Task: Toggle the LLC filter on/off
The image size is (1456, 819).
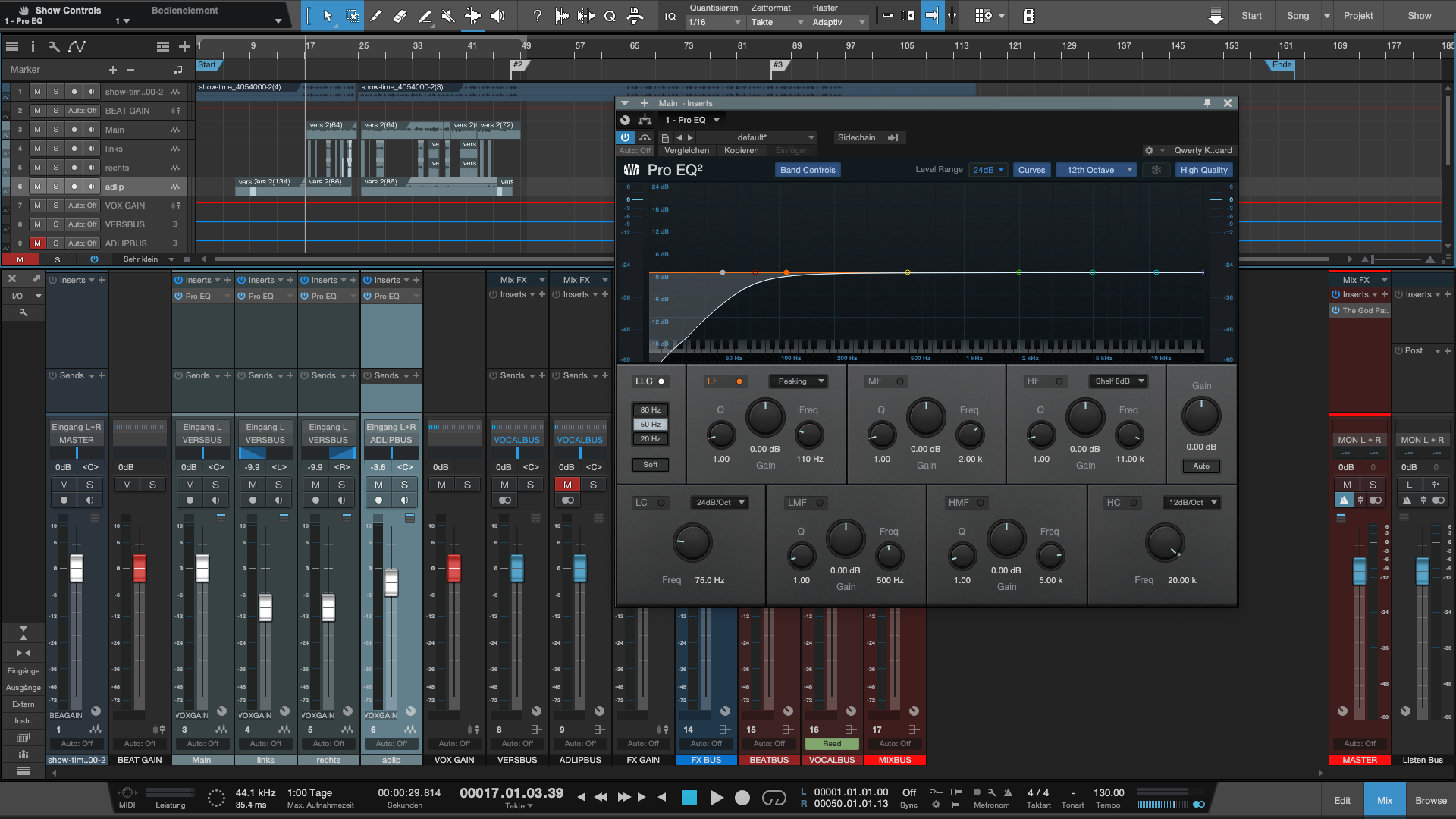Action: point(661,381)
